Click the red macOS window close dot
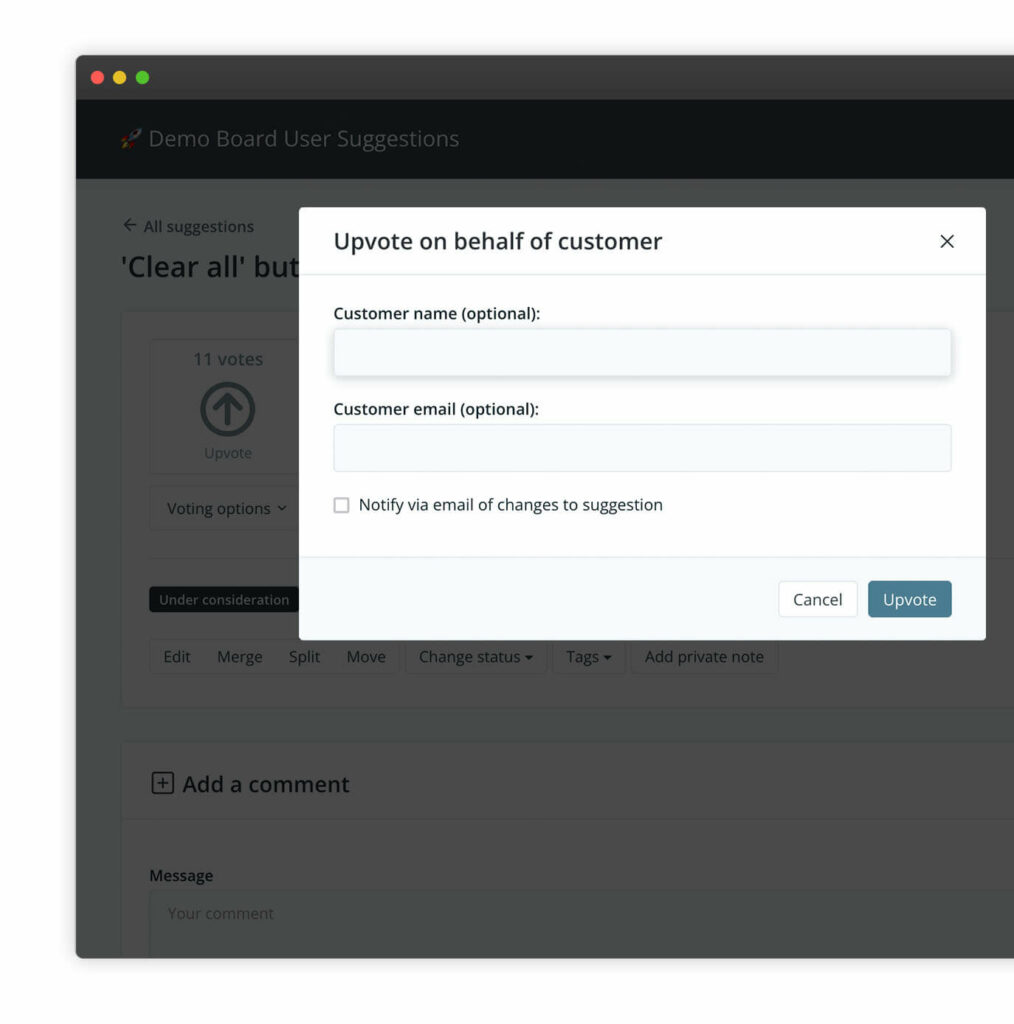The width and height of the screenshot is (1014, 1024). pyautogui.click(x=97, y=77)
